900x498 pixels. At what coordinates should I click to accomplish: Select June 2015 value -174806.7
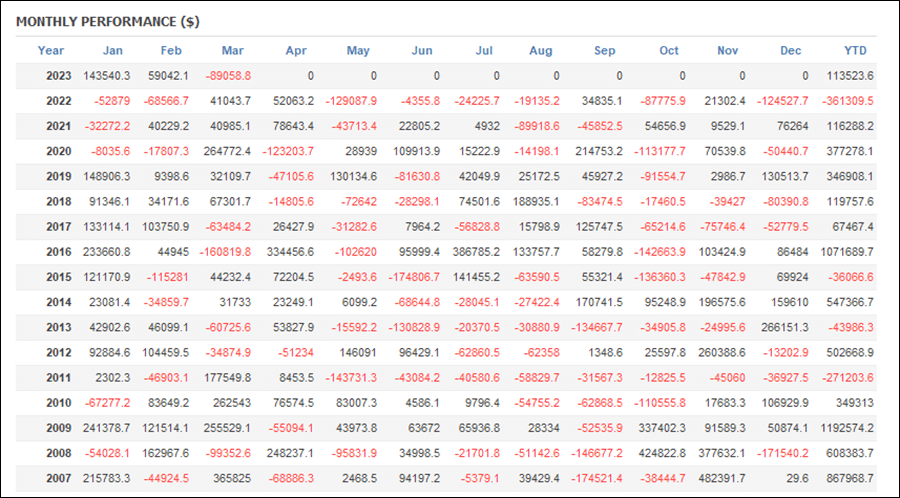point(414,277)
